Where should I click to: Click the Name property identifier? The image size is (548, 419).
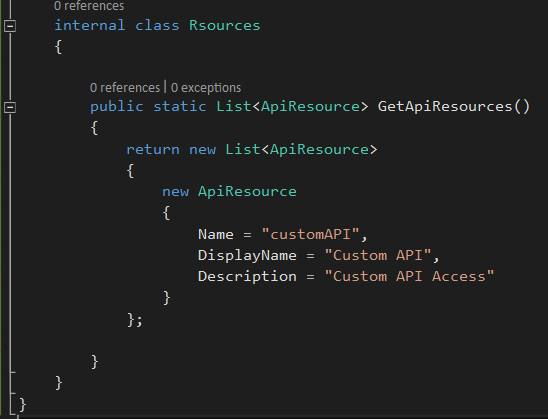click(216, 234)
